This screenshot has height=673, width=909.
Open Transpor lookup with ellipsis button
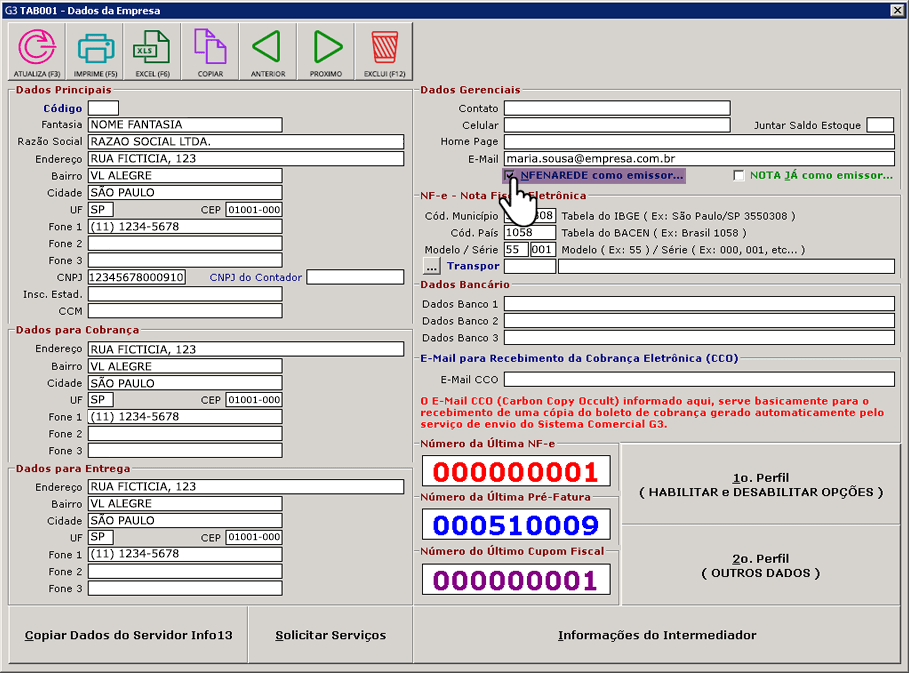[432, 266]
